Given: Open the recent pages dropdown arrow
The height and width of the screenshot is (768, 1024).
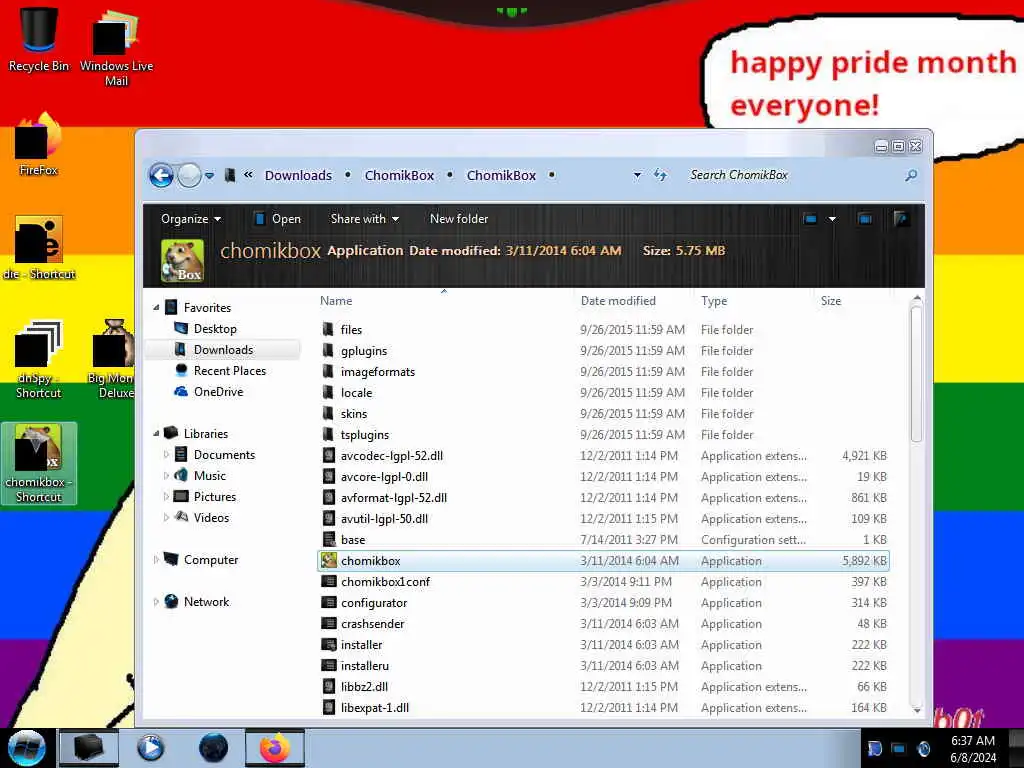Looking at the screenshot, I should coord(209,175).
